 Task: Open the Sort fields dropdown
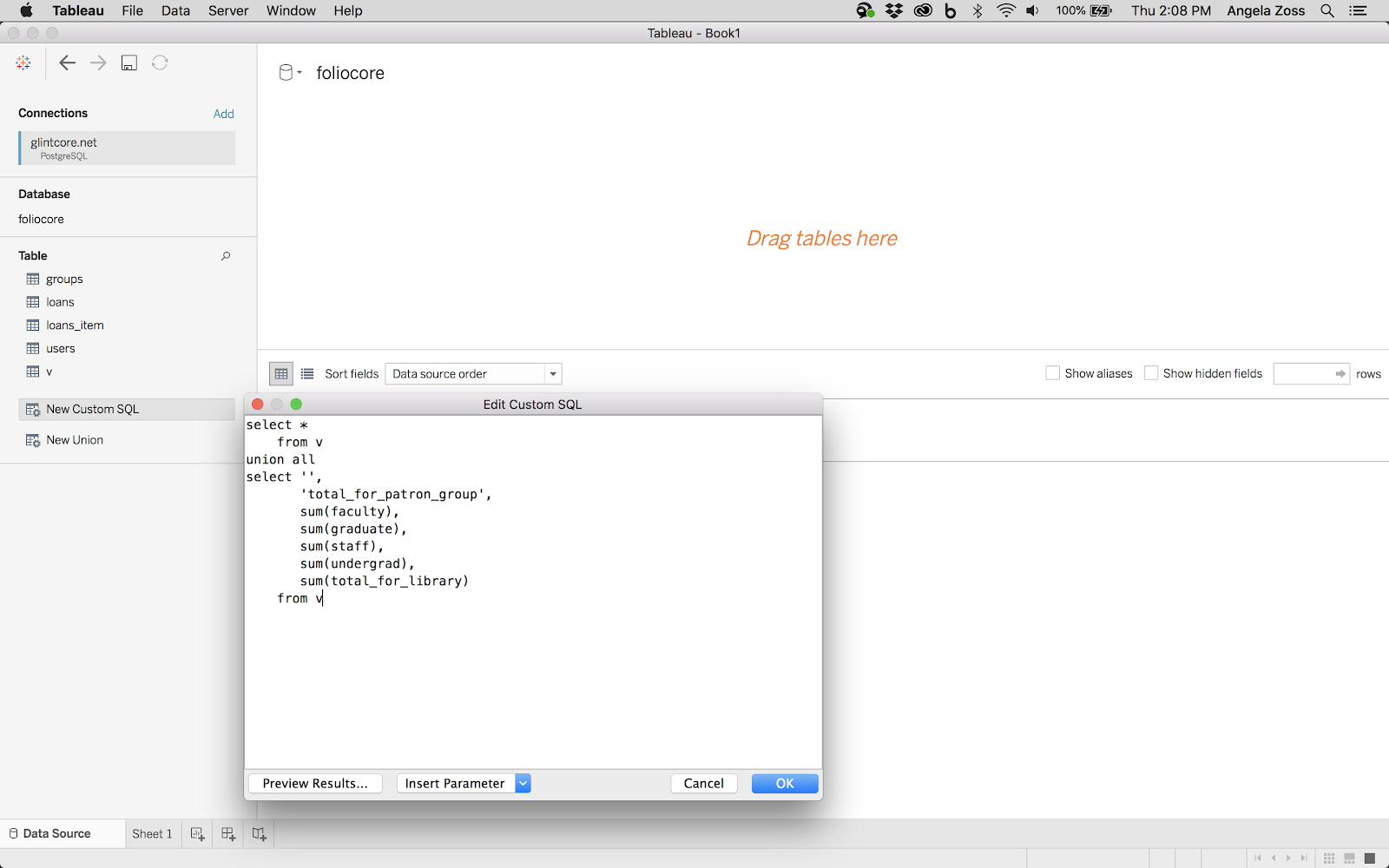pos(473,374)
